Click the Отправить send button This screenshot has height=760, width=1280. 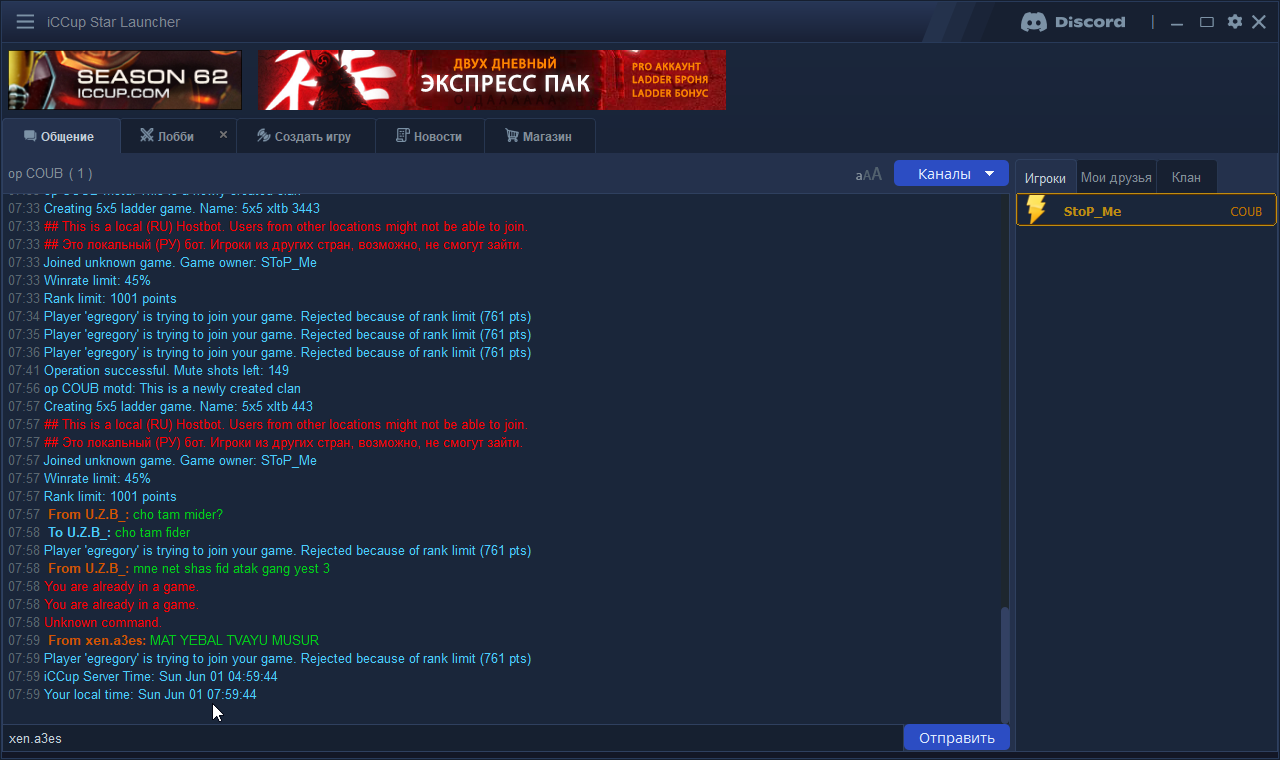coord(956,738)
